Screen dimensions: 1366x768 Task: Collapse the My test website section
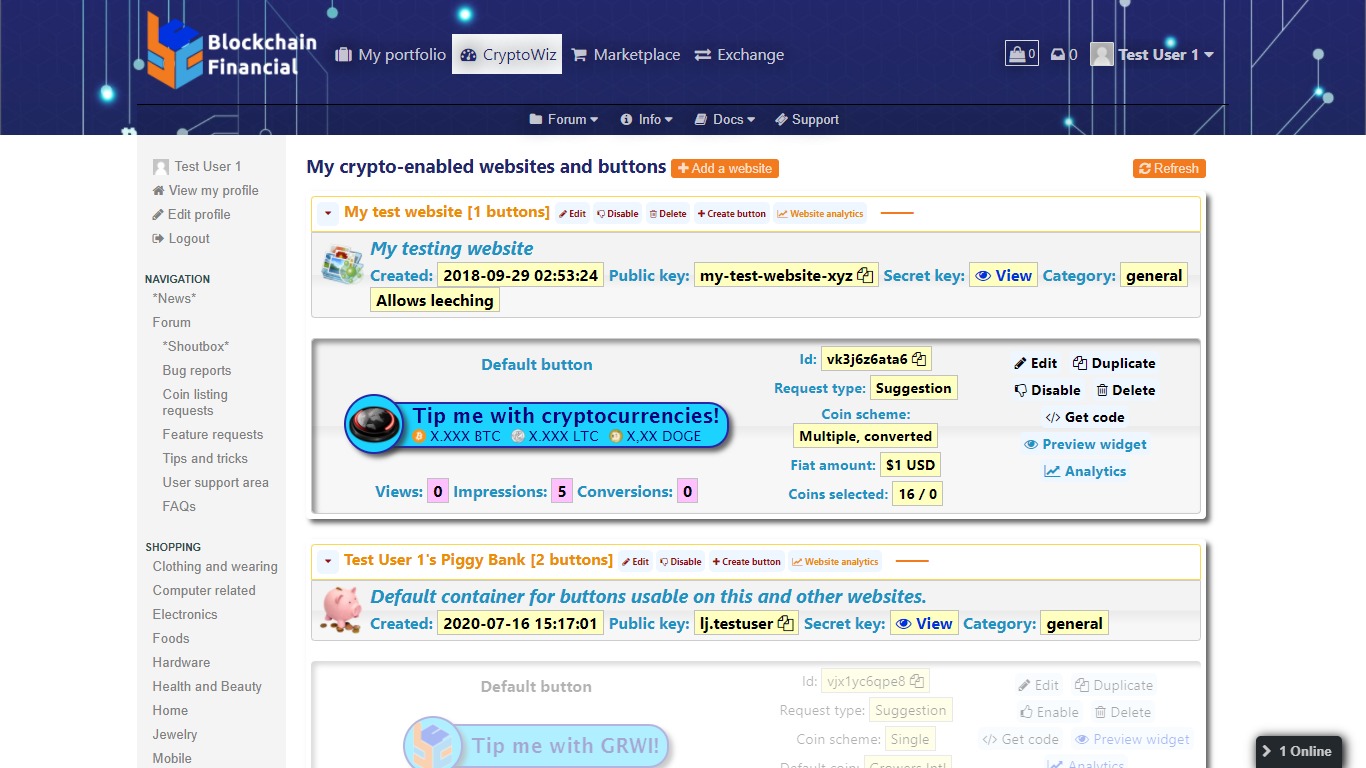point(328,214)
